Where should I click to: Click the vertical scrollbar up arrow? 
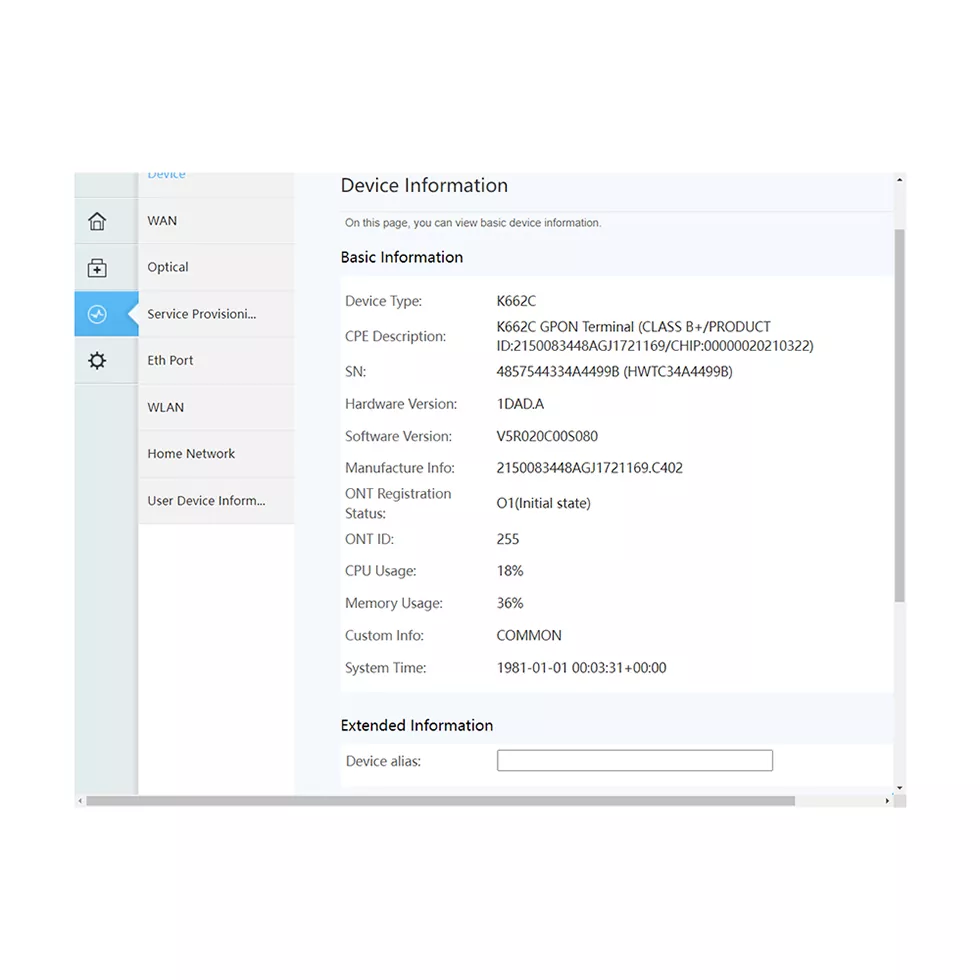pyautogui.click(x=899, y=181)
